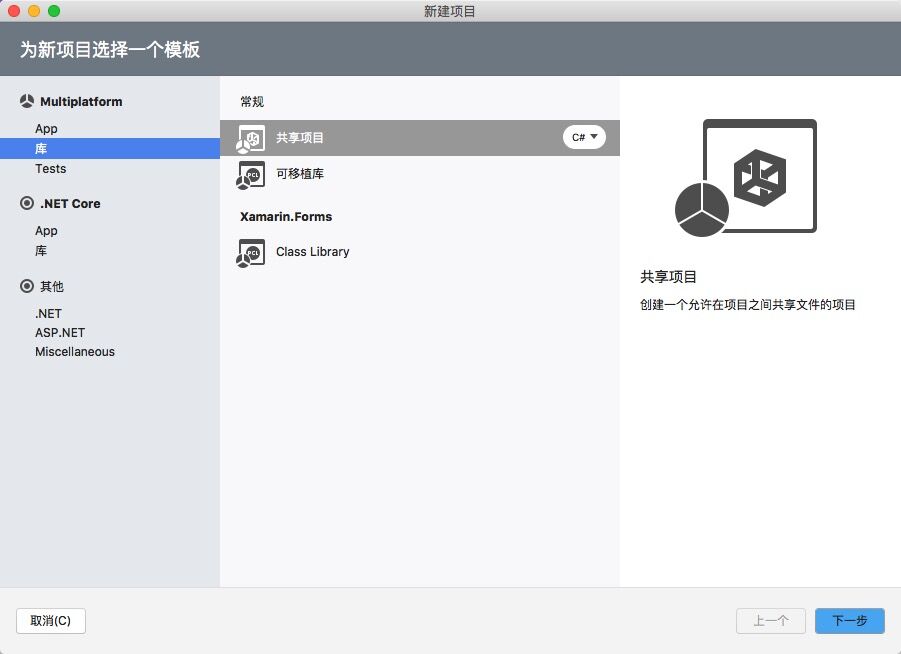Image resolution: width=901 pixels, height=654 pixels.
Task: Click the large shared project preview image
Action: tap(745, 178)
